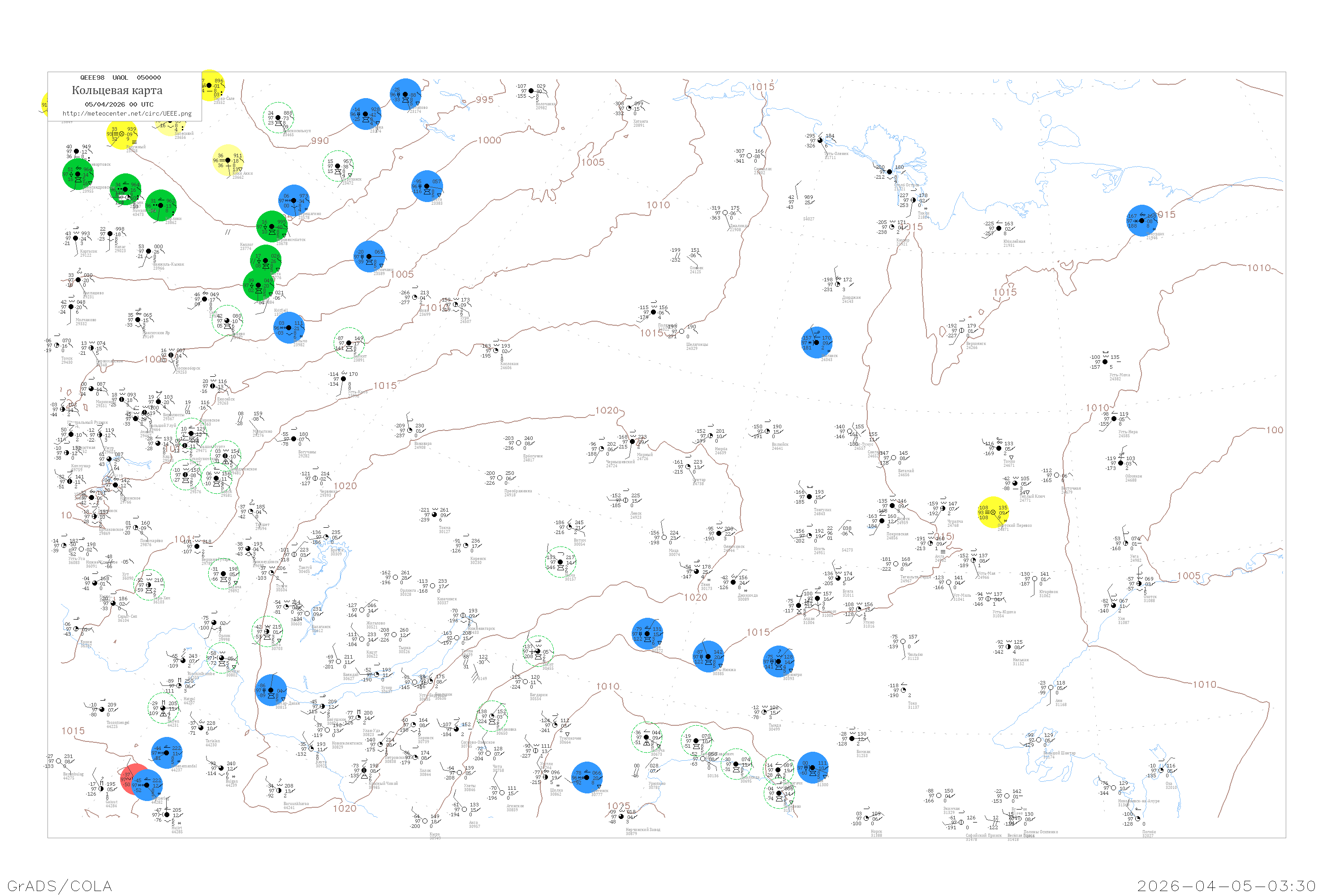Select the green Верхнеимбатск 23678 station circle
Image resolution: width=1344 pixels, height=896 pixels.
click(272, 227)
